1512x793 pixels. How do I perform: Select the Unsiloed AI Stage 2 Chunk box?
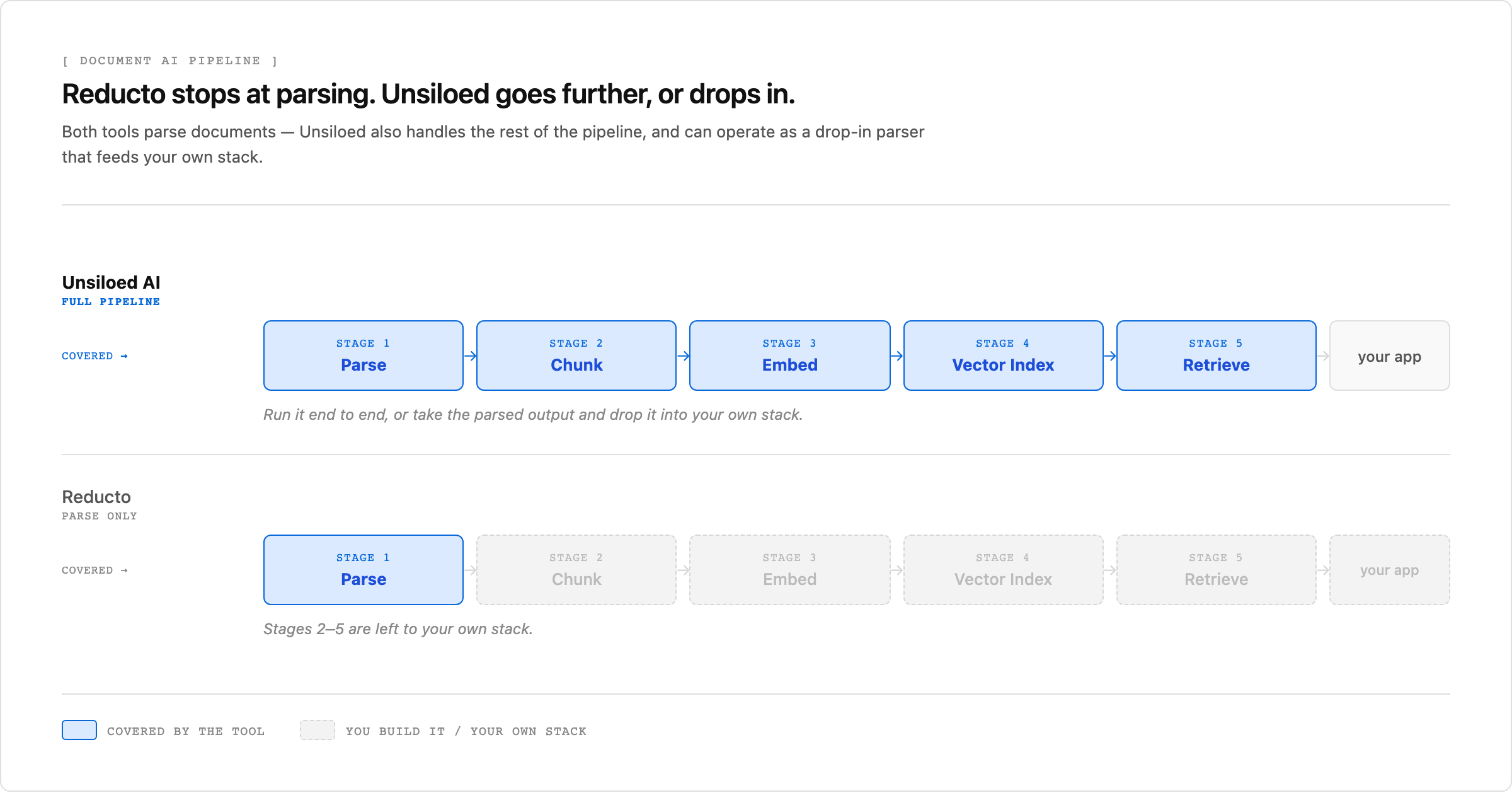click(x=576, y=356)
